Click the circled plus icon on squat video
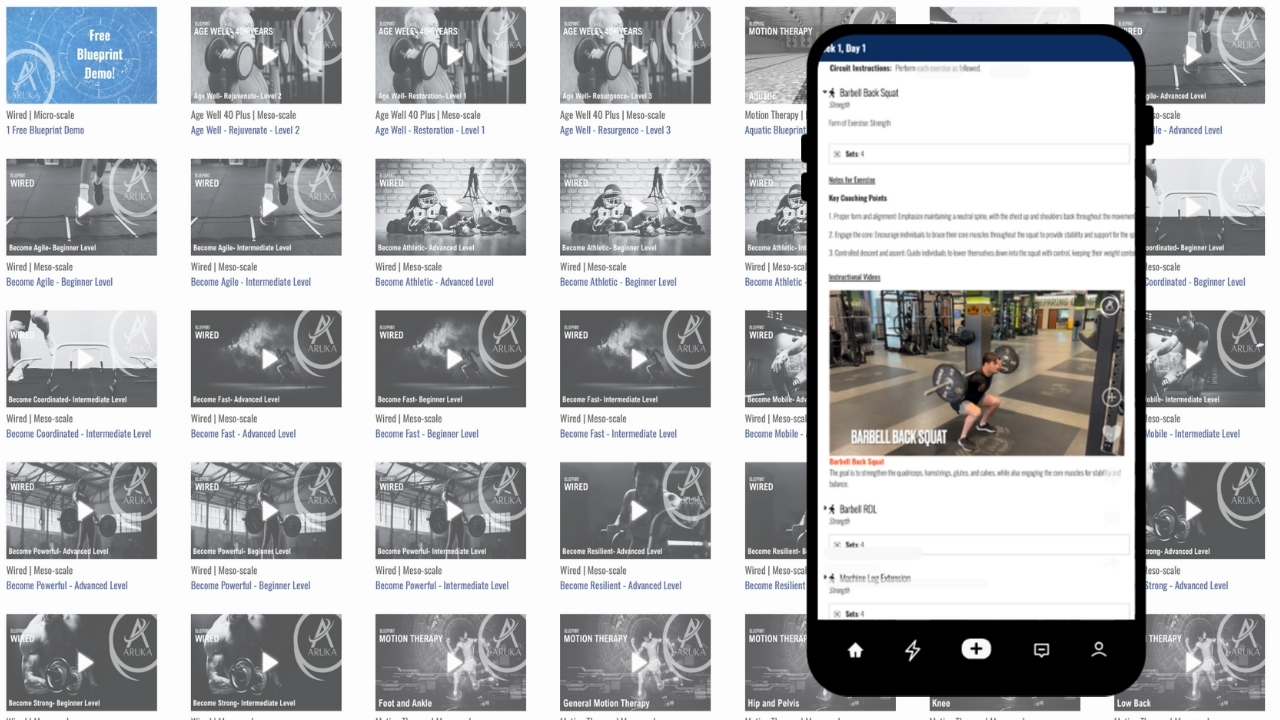Screen dimensions: 1280x720 pyautogui.click(x=1111, y=398)
